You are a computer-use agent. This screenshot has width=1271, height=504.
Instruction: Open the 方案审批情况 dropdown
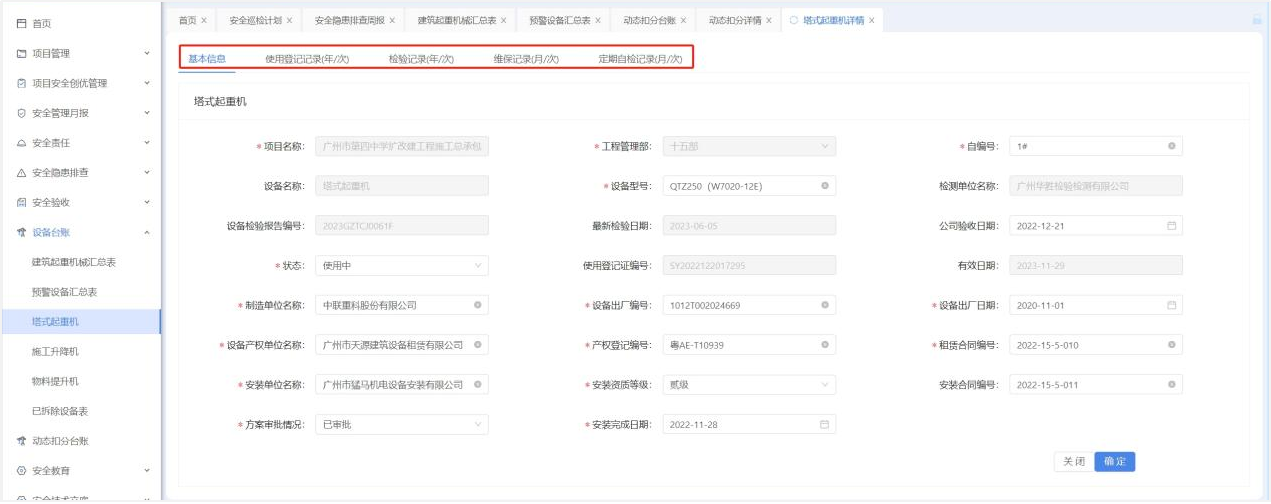[401, 425]
